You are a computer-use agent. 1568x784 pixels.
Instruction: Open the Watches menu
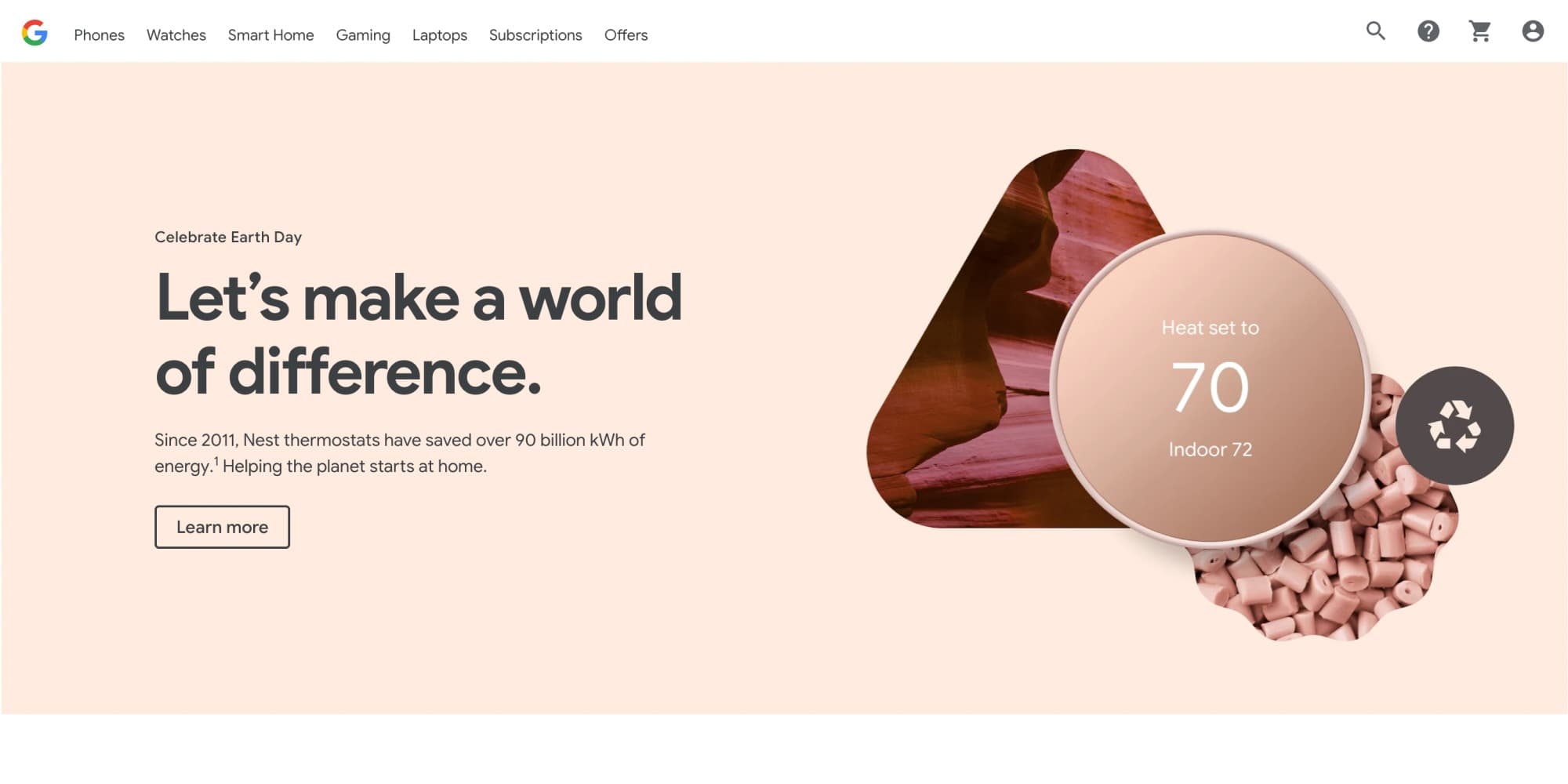pyautogui.click(x=176, y=35)
